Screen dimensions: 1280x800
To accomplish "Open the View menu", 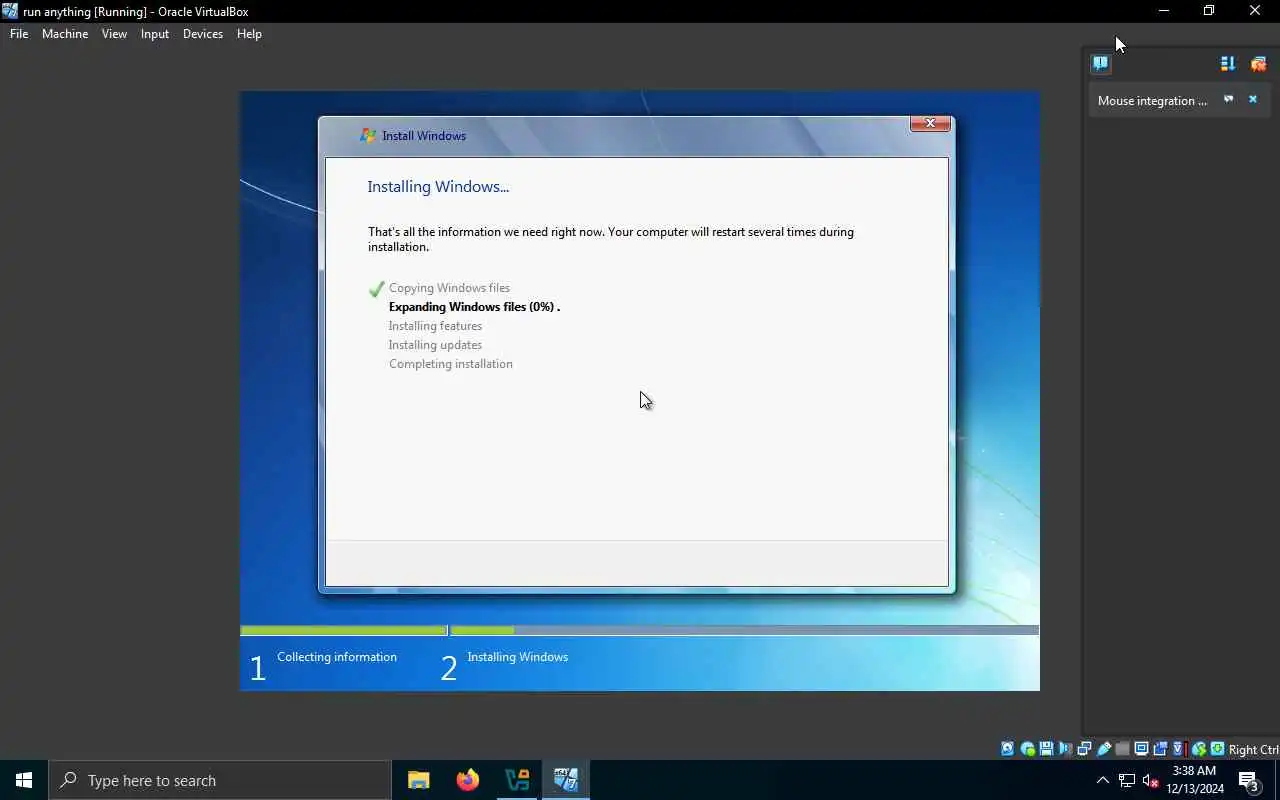I will pyautogui.click(x=114, y=33).
